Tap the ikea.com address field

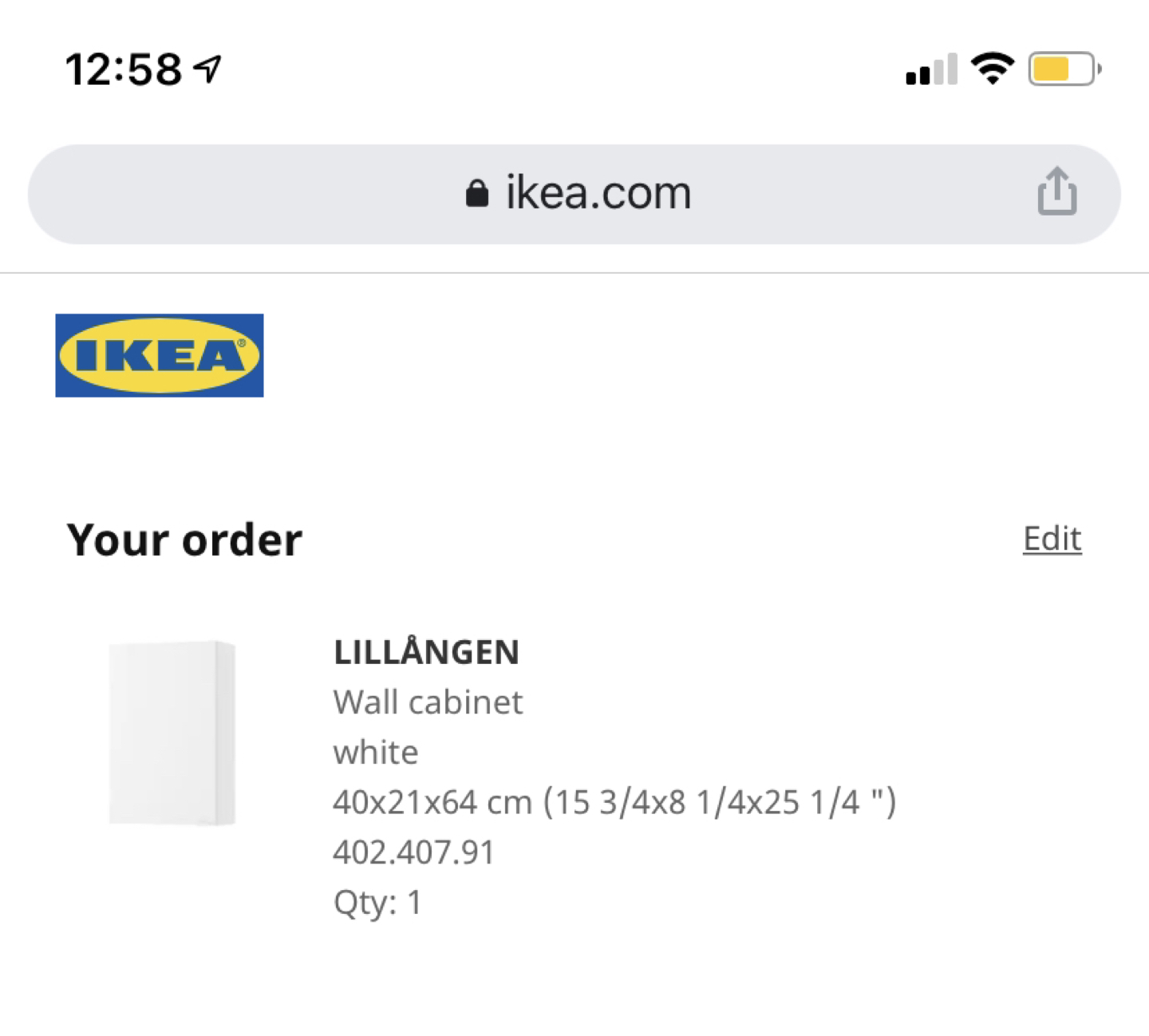pos(574,194)
